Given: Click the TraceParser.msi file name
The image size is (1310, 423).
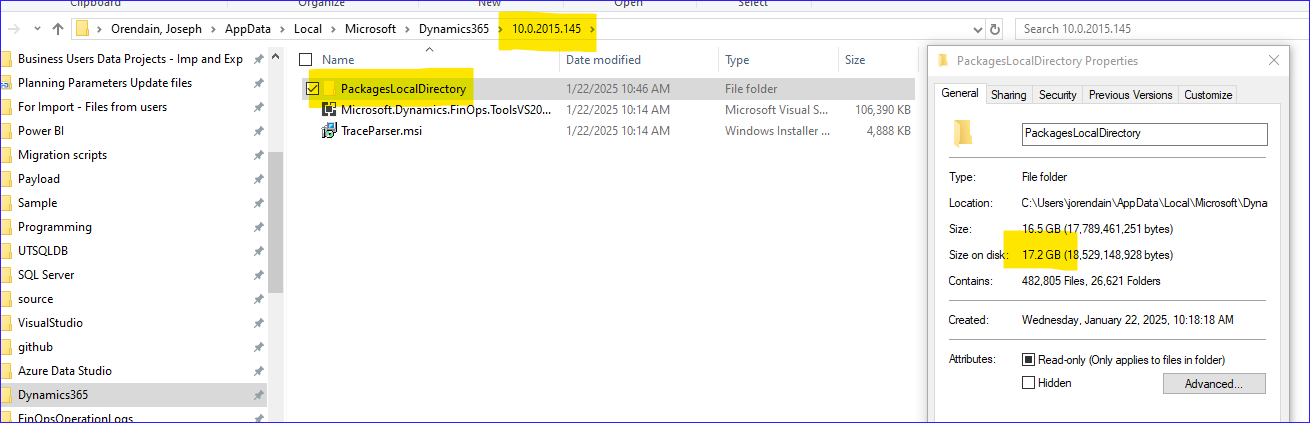Looking at the screenshot, I should pos(381,131).
